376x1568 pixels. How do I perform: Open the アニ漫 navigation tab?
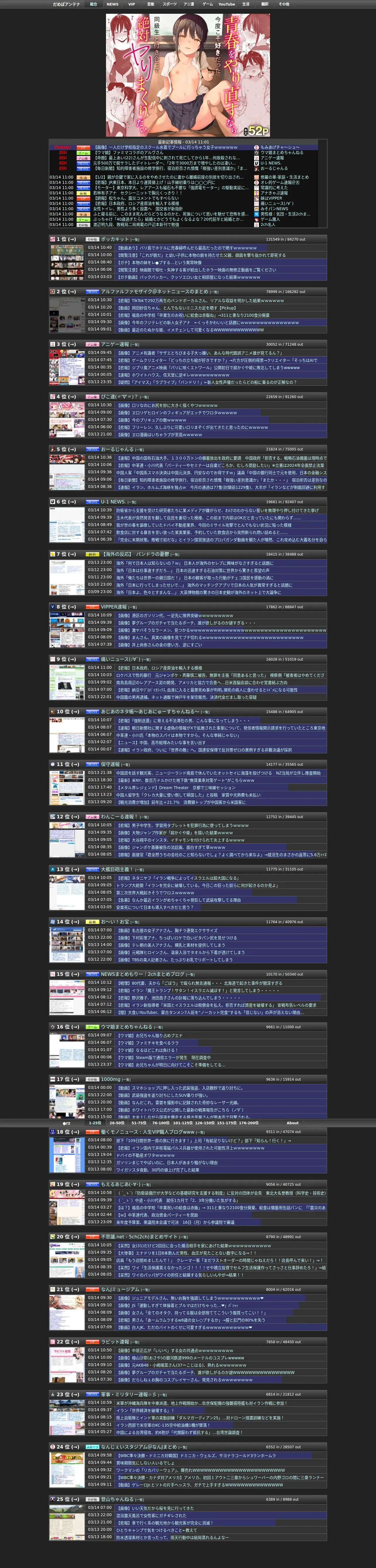click(189, 4)
